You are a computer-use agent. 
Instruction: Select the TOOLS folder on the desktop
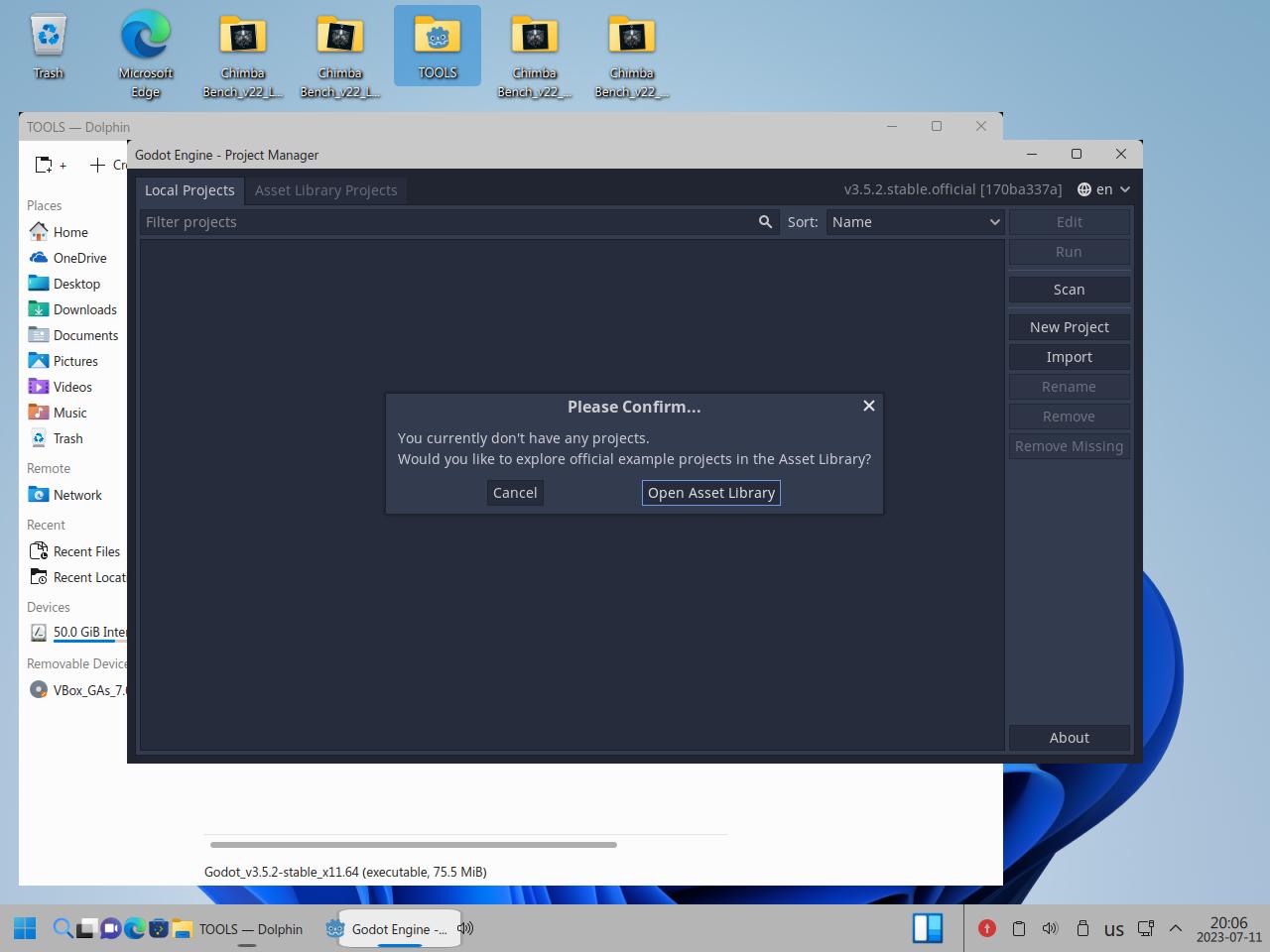[438, 47]
